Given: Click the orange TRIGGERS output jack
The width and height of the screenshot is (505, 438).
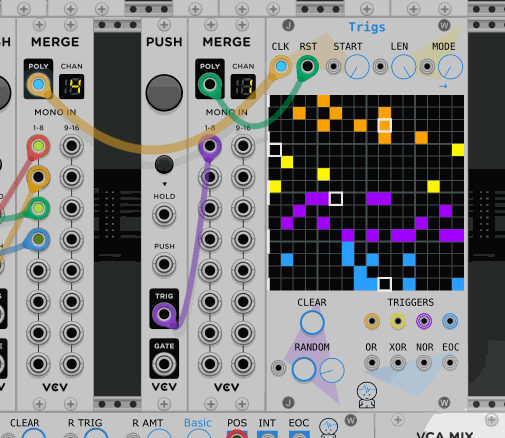Looking at the screenshot, I should 372,321.
